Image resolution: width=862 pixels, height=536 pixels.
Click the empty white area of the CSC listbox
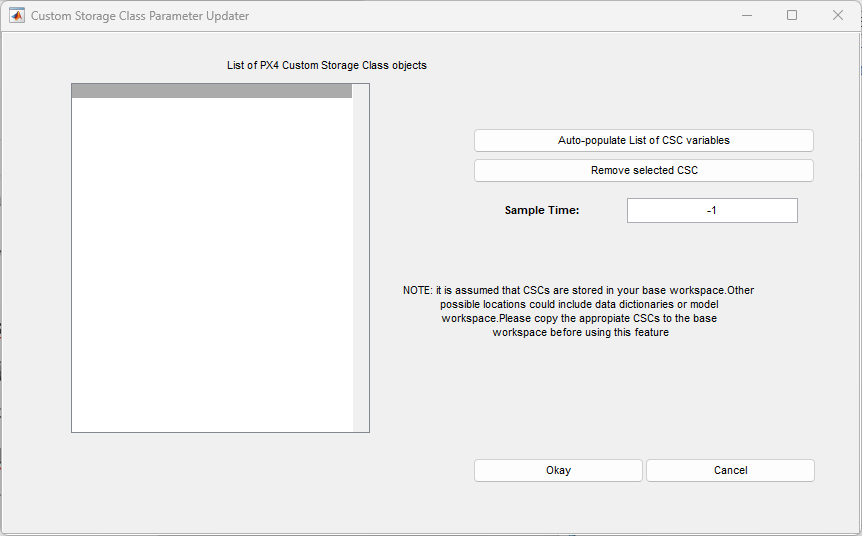(x=212, y=264)
